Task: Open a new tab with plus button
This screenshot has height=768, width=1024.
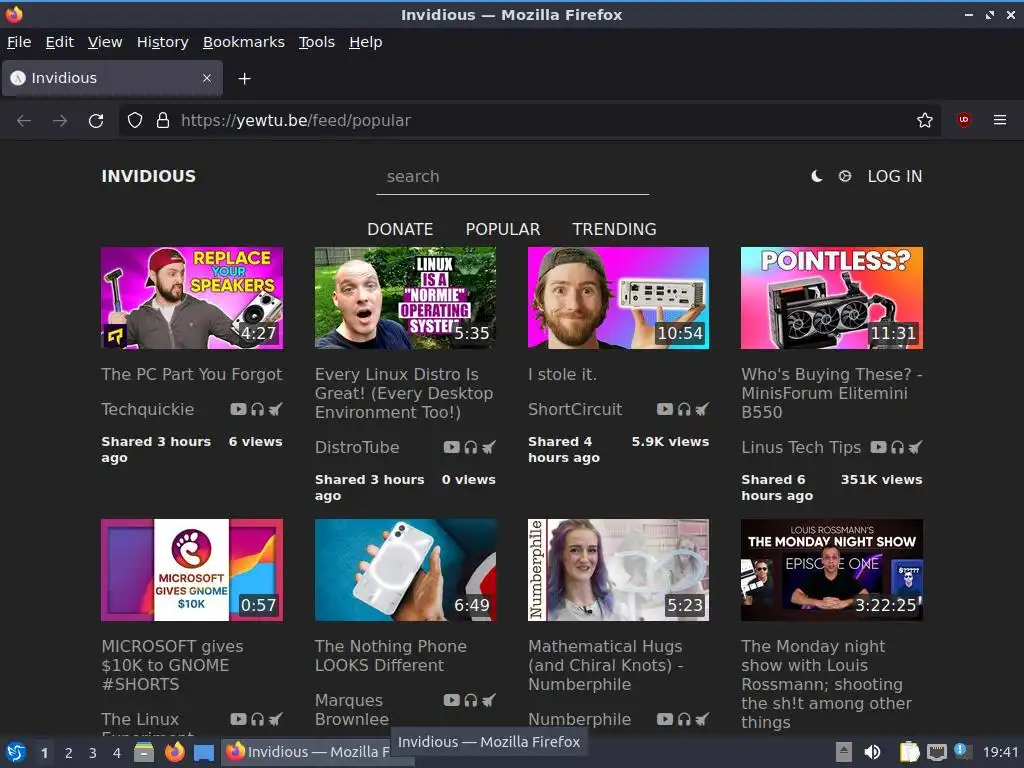Action: [x=244, y=78]
